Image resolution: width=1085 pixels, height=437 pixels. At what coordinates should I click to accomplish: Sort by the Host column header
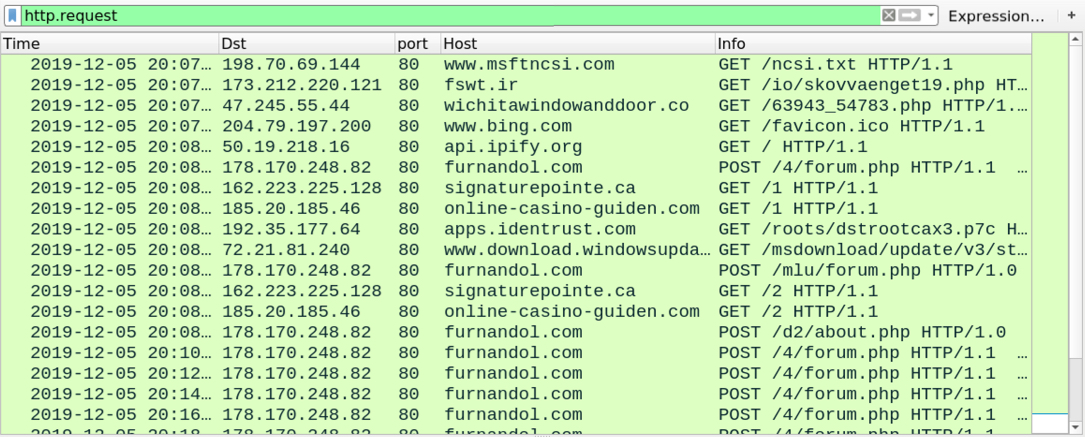[x=578, y=44]
